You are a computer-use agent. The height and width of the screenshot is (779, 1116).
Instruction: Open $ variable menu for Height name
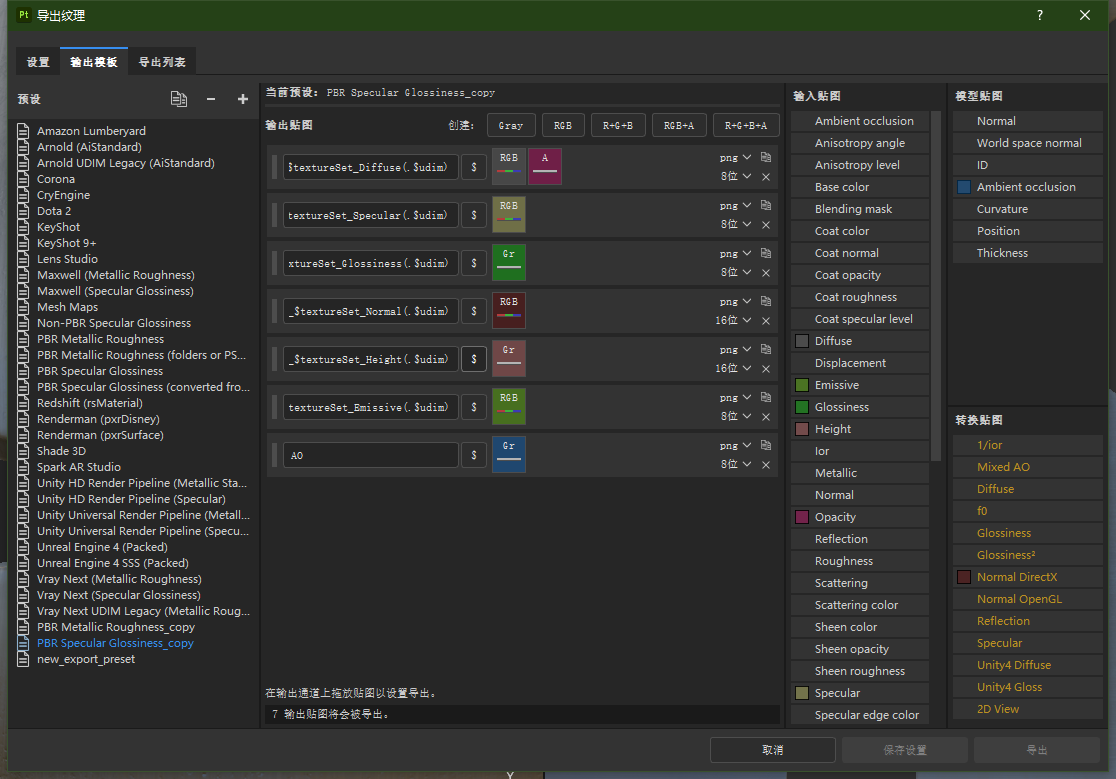[x=474, y=359]
